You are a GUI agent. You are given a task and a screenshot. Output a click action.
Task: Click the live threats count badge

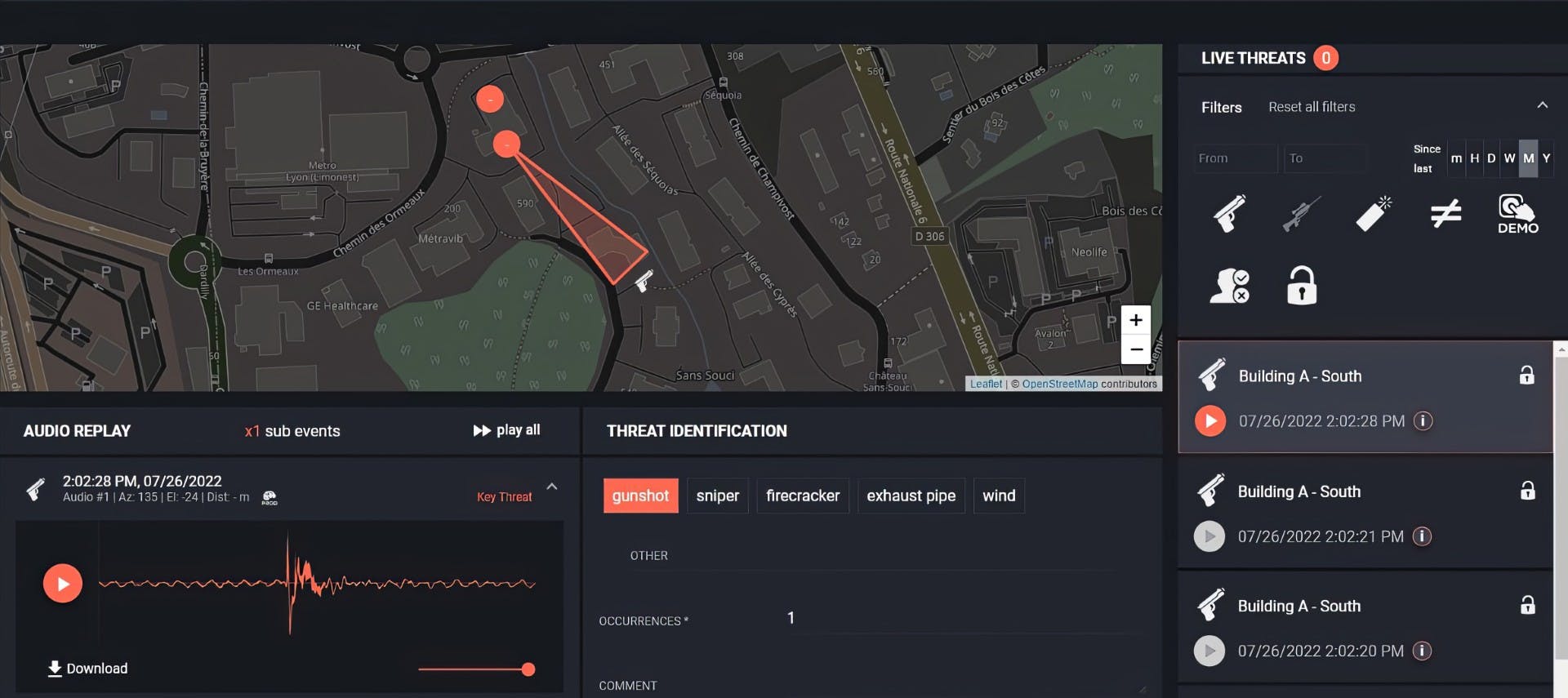pos(1325,58)
